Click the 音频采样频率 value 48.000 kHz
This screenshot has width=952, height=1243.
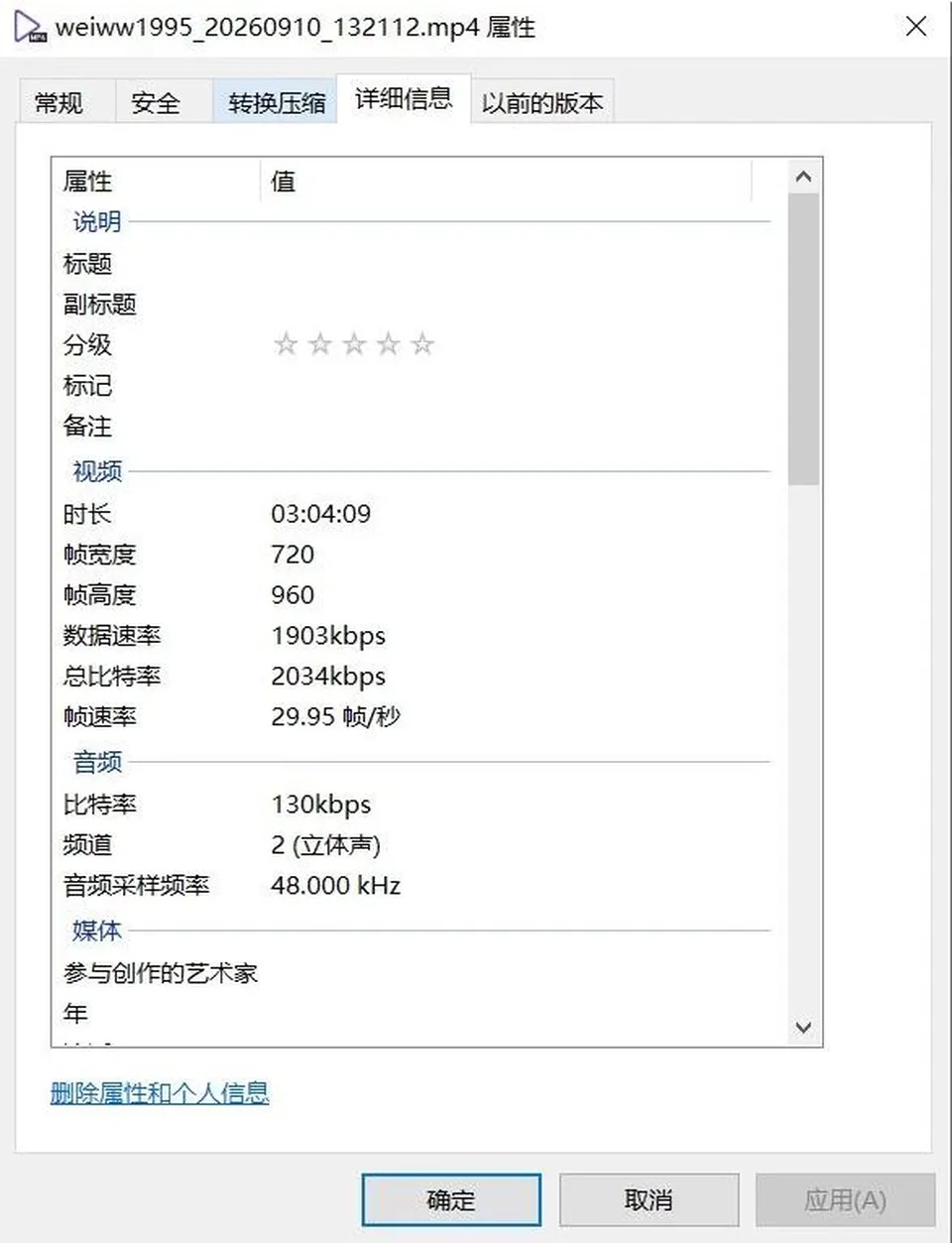click(x=335, y=886)
